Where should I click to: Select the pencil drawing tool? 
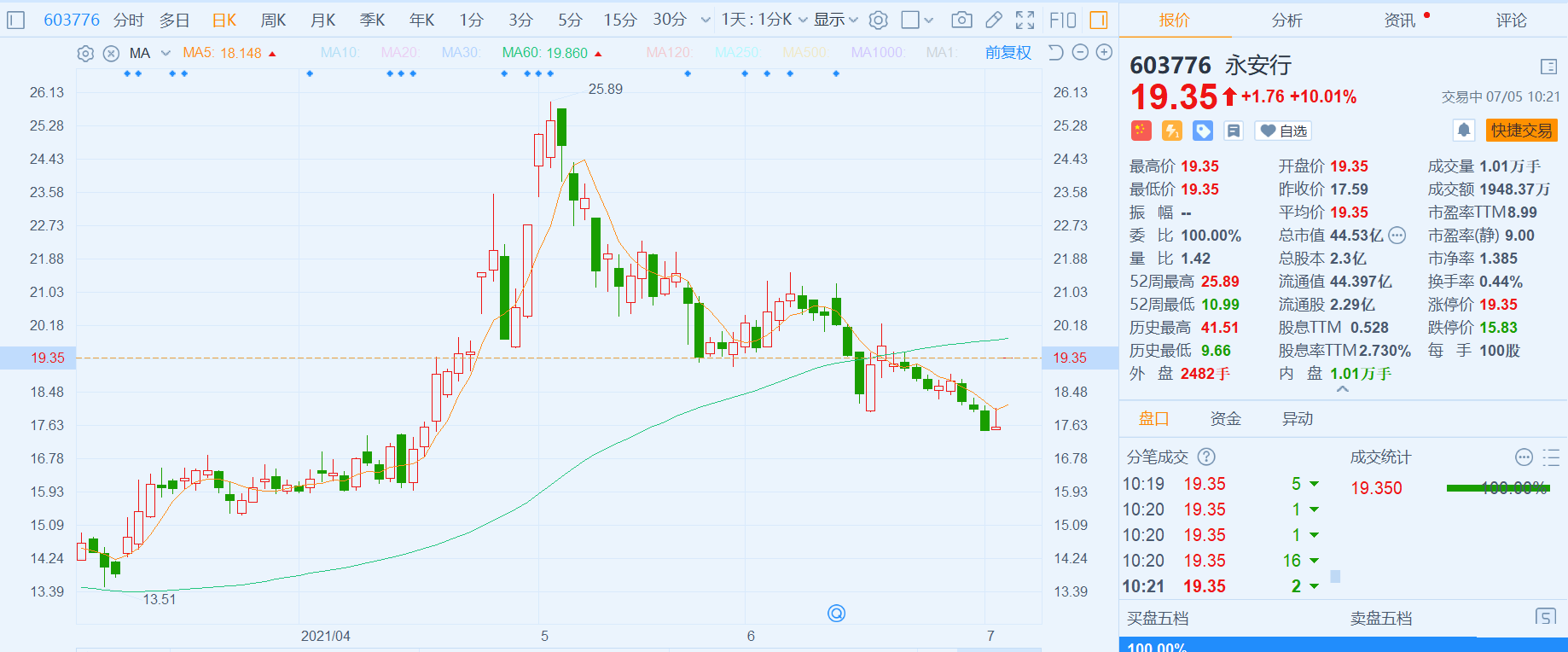click(x=994, y=20)
